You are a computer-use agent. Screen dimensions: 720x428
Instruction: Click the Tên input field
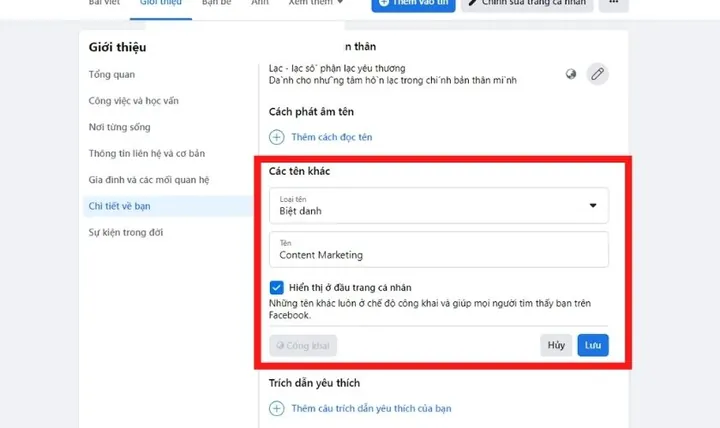(x=439, y=249)
